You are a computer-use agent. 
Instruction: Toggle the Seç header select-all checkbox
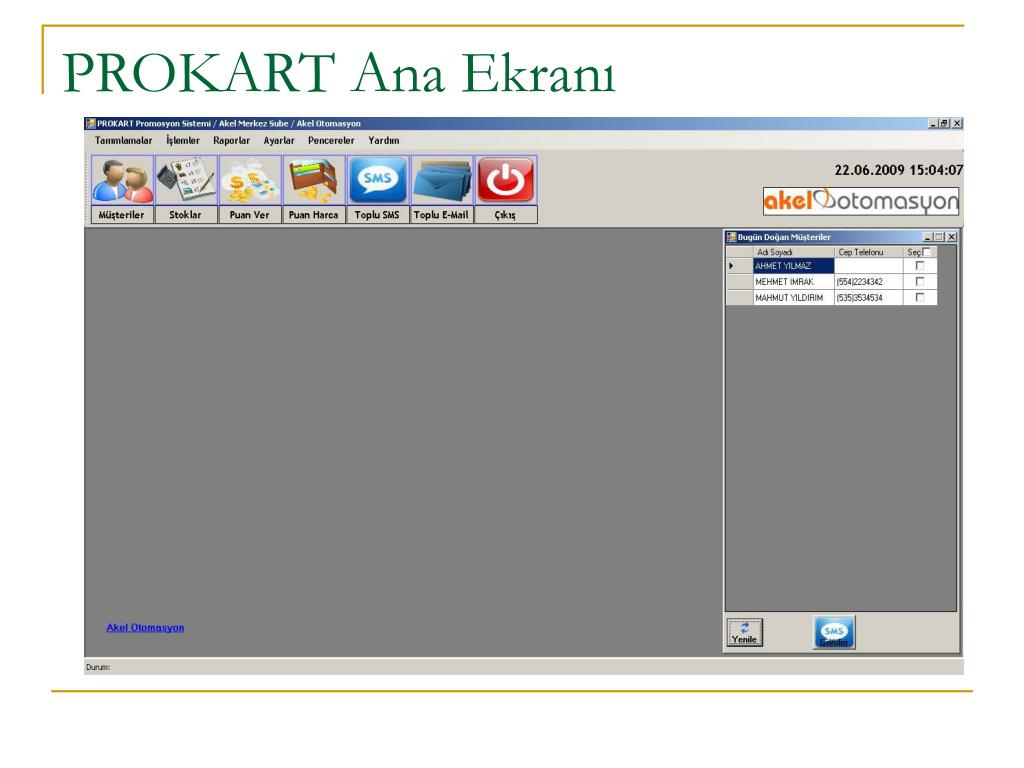pyautogui.click(x=927, y=252)
